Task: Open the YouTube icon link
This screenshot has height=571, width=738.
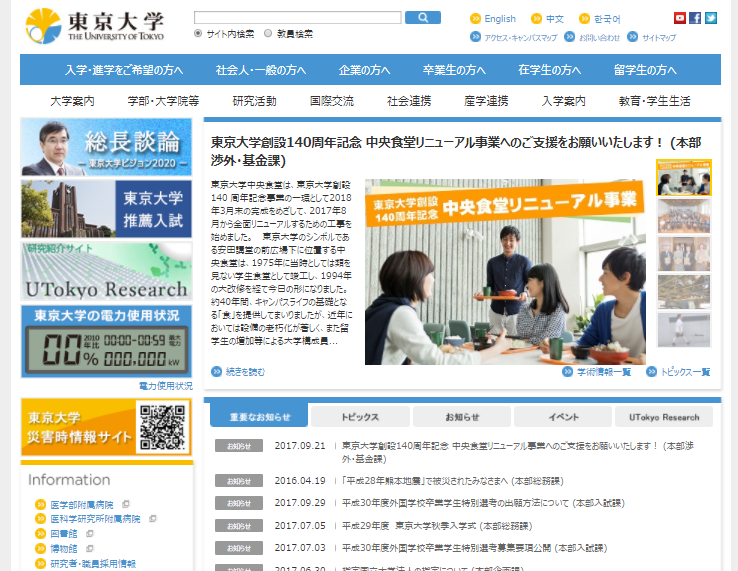Action: (680, 18)
